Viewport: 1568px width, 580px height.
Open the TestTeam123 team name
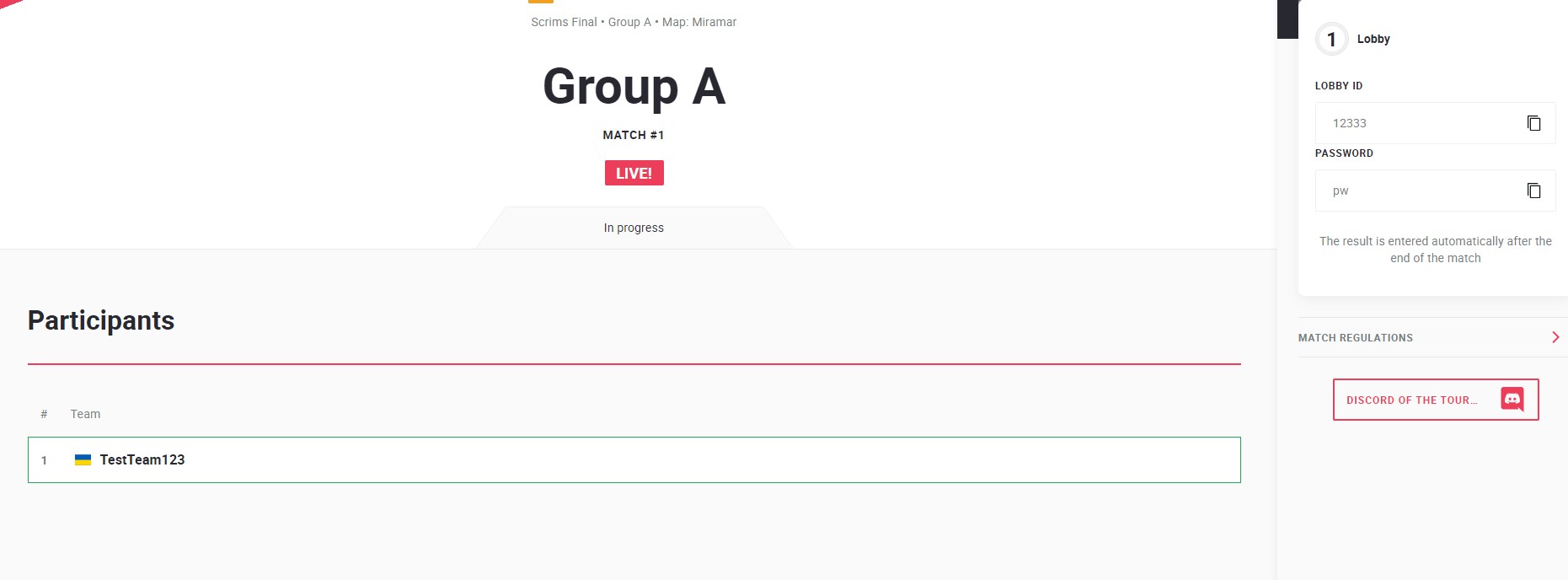coord(142,459)
